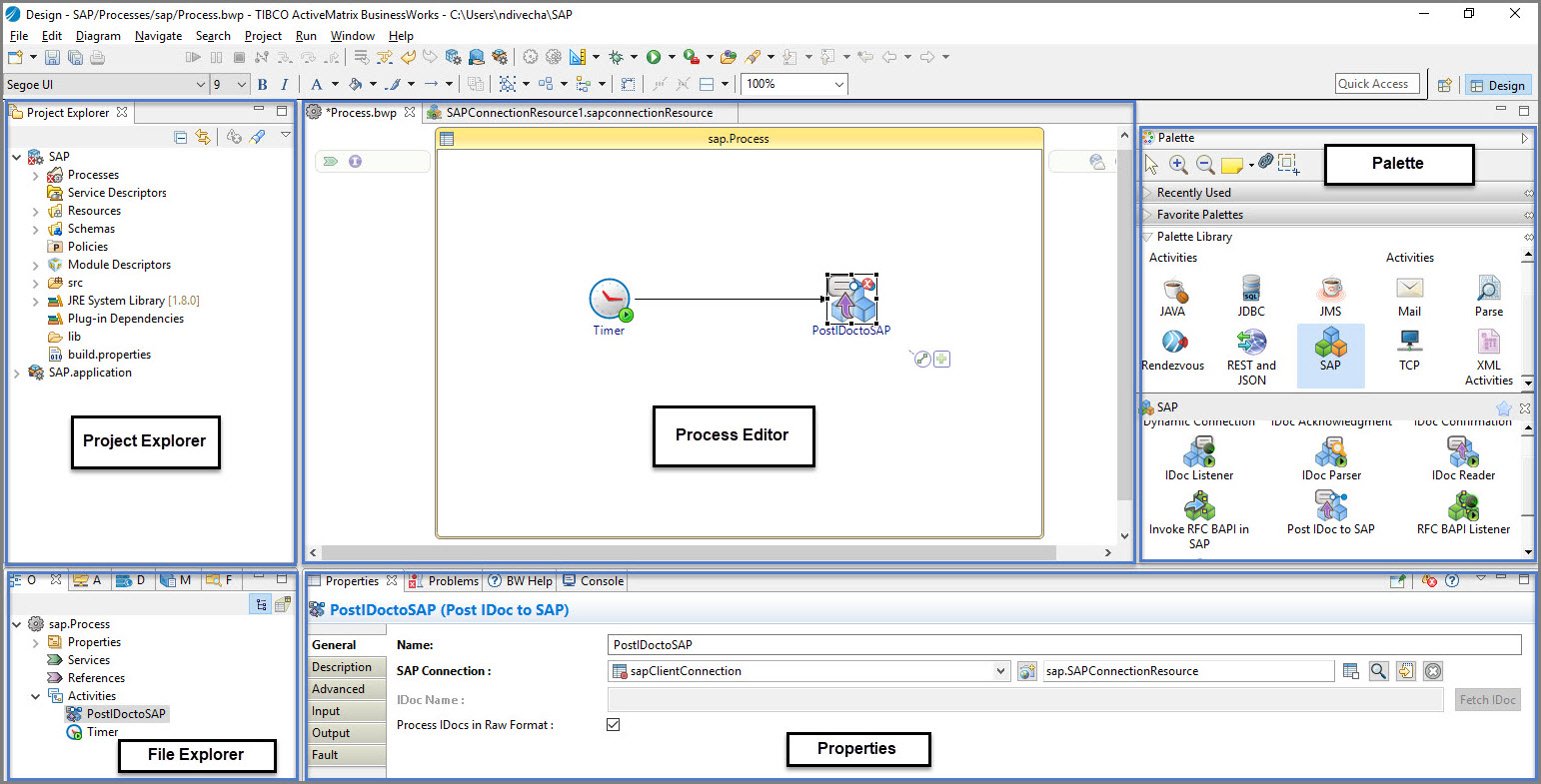The width and height of the screenshot is (1541, 784).
Task: Toggle SAP palette favorite star
Action: 1503,407
